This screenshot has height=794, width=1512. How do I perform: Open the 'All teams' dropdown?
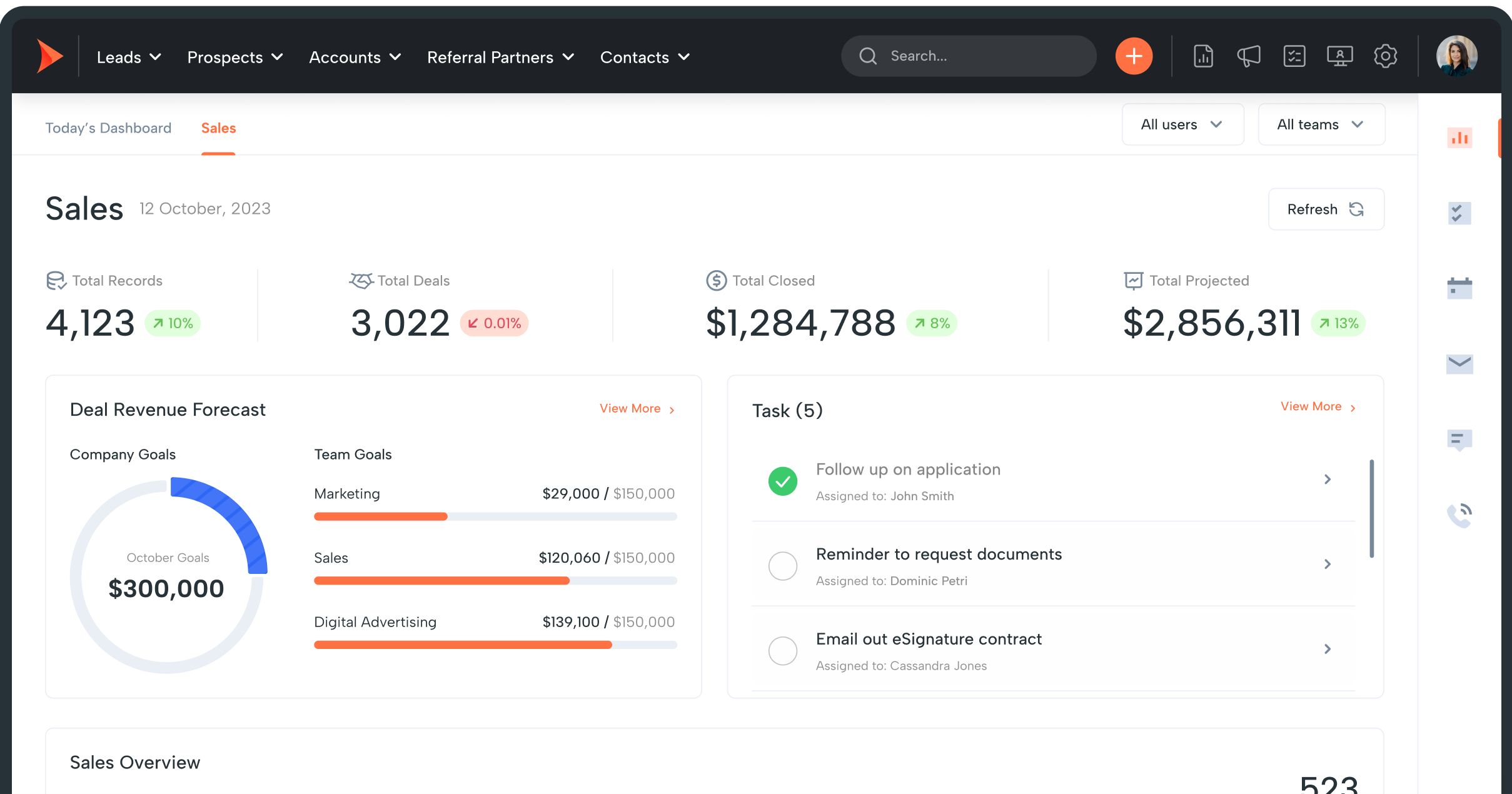pos(1321,124)
